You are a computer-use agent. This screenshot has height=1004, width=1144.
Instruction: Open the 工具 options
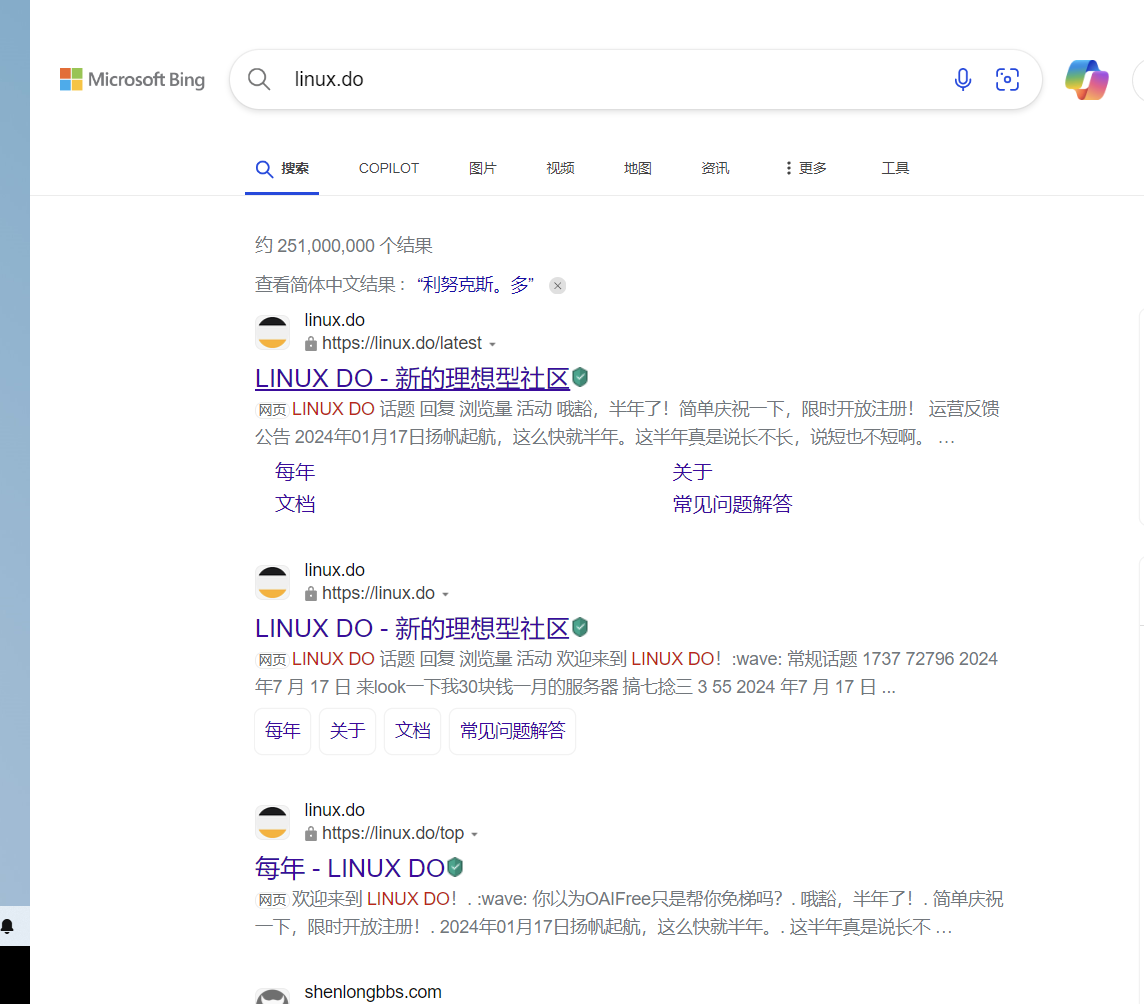[x=895, y=169]
